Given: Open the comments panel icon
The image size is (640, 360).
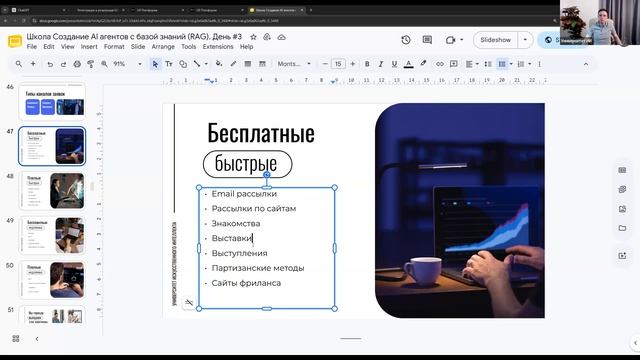Looking at the screenshot, I should point(427,40).
